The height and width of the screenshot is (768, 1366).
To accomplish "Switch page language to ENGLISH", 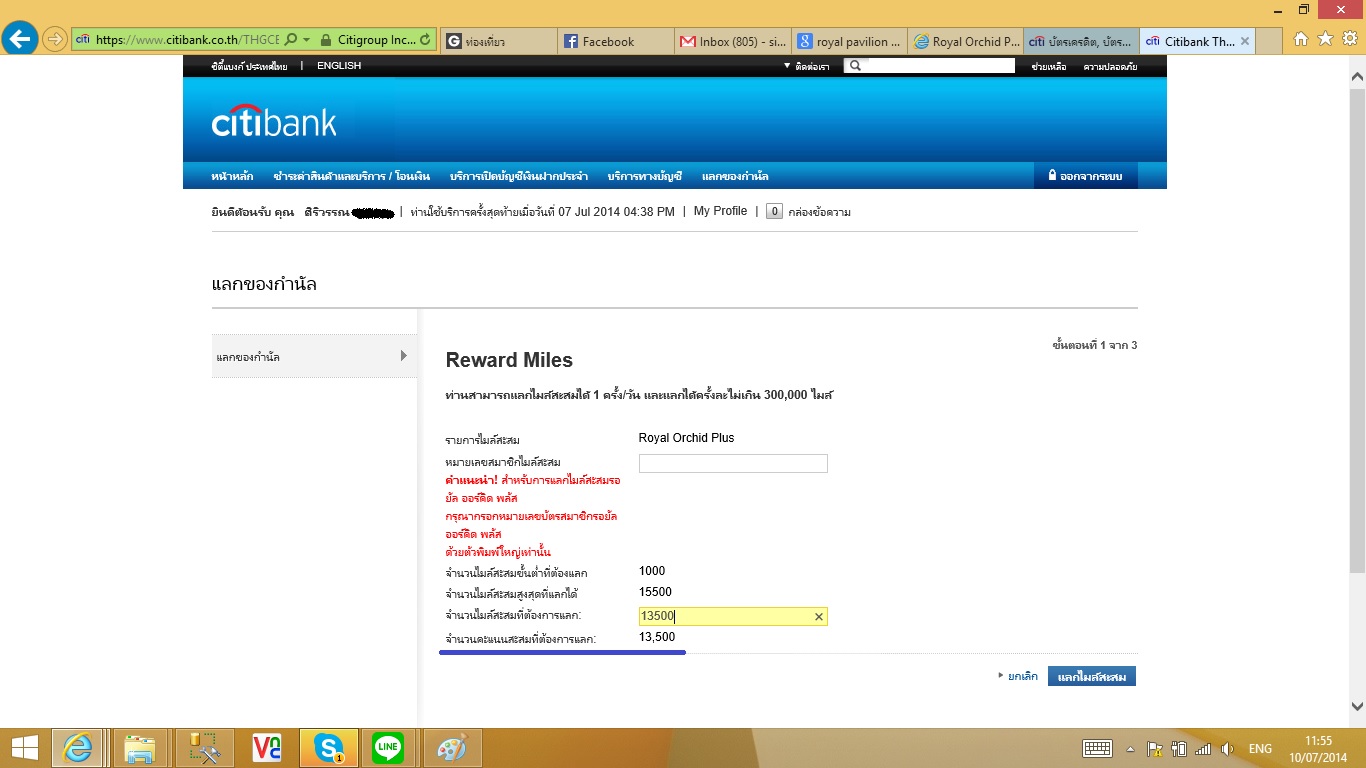I will 339,66.
